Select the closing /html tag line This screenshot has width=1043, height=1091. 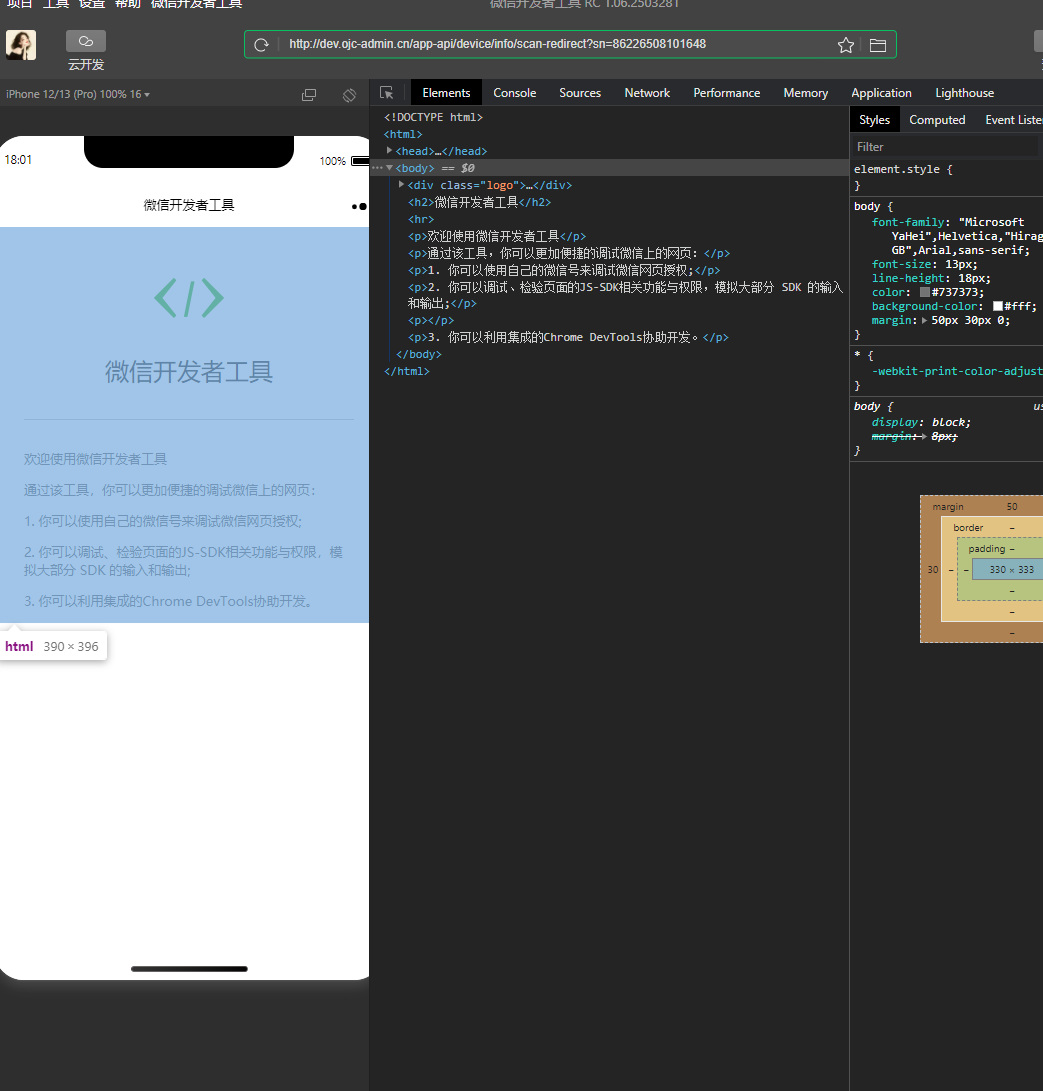406,371
